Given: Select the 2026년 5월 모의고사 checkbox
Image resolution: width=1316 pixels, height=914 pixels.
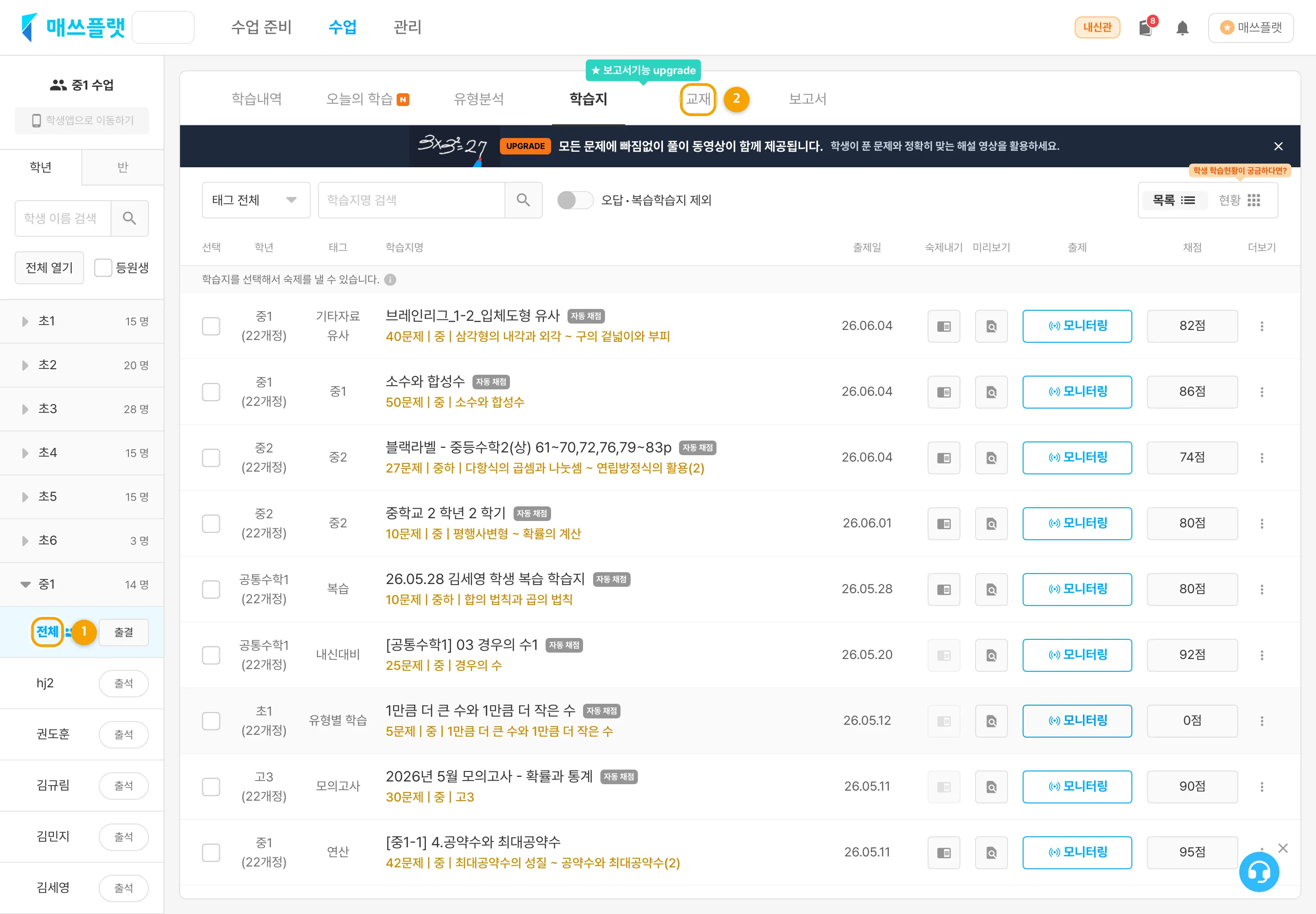Looking at the screenshot, I should [x=211, y=787].
